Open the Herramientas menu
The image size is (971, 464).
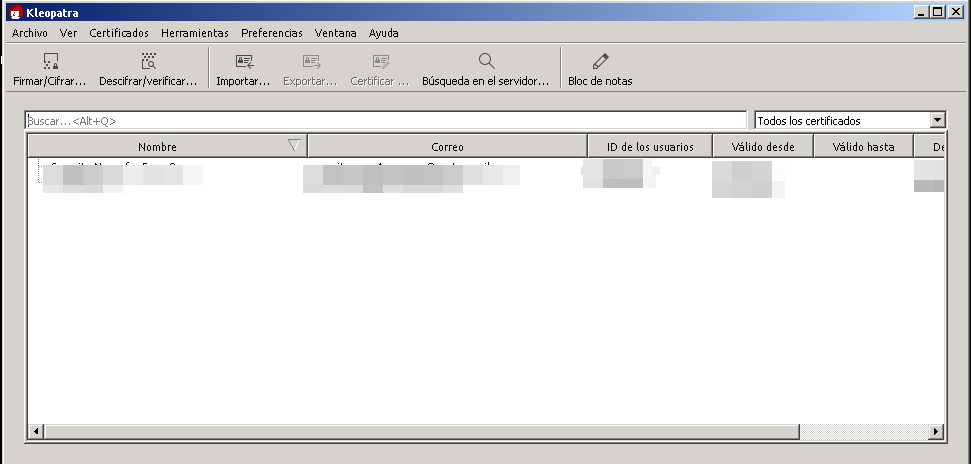coord(194,33)
